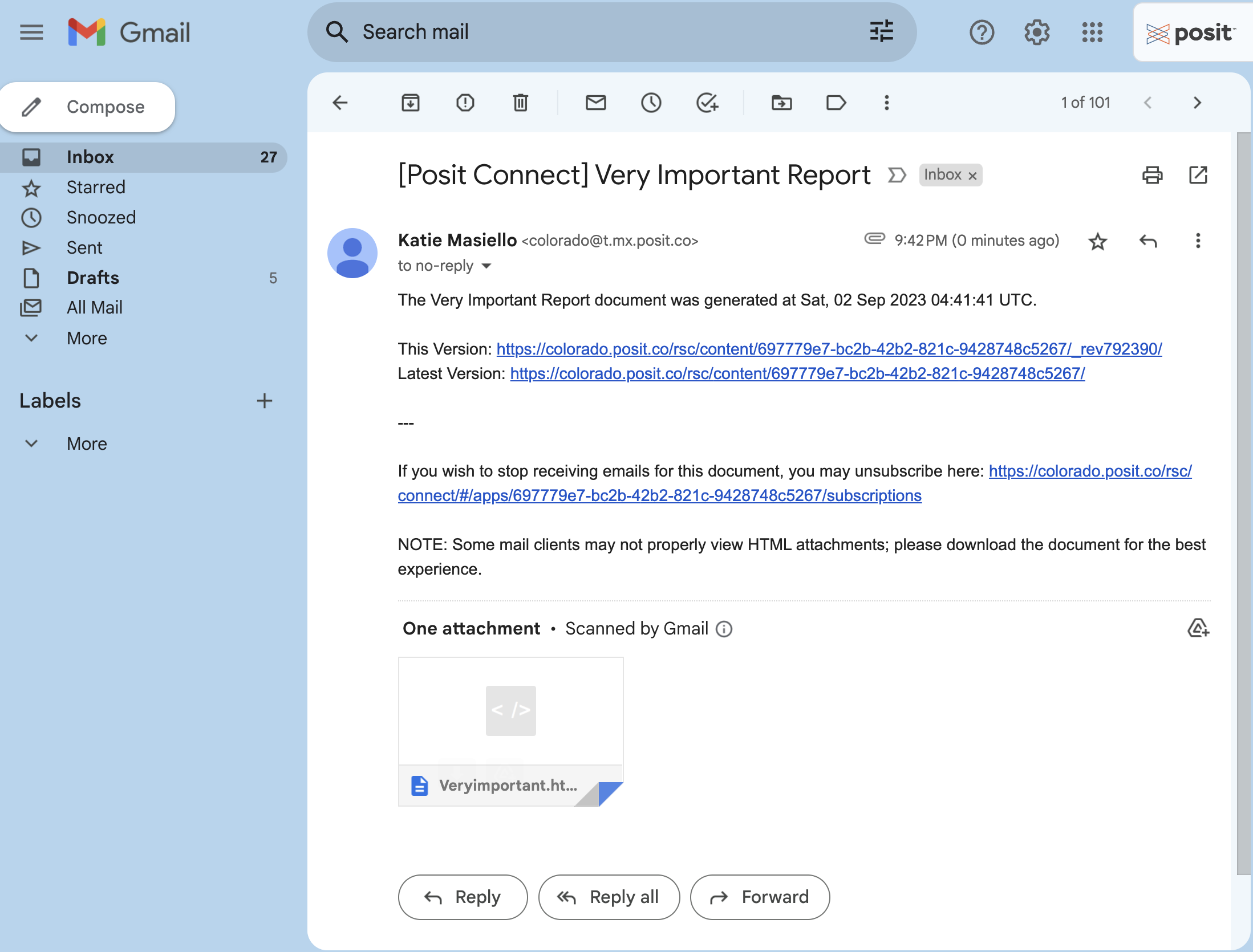Report the message as spam
This screenshot has height=952, width=1253.
tap(465, 103)
